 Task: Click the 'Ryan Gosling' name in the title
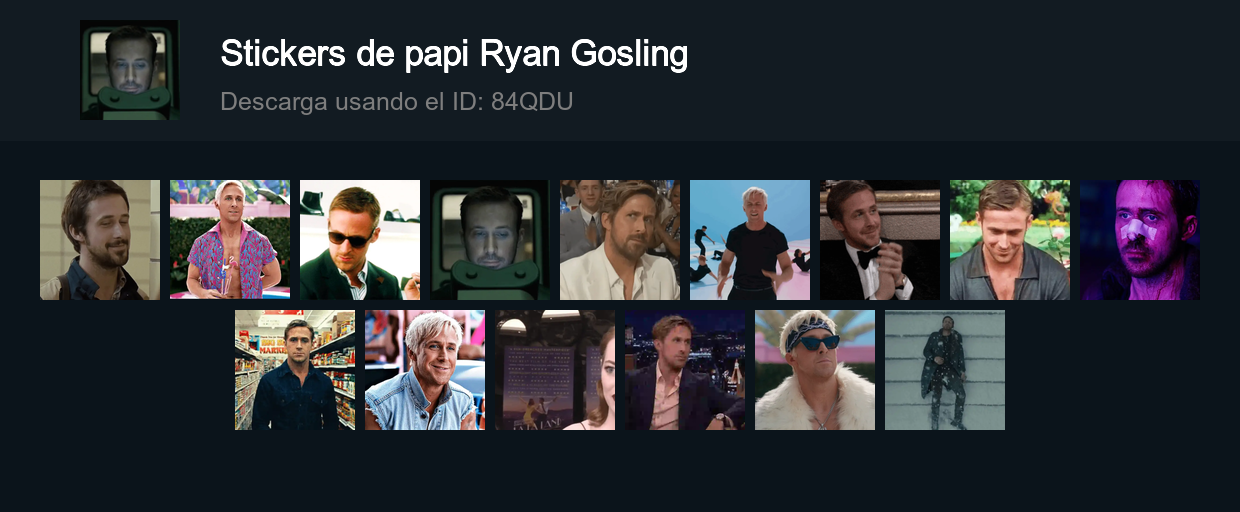click(x=584, y=54)
